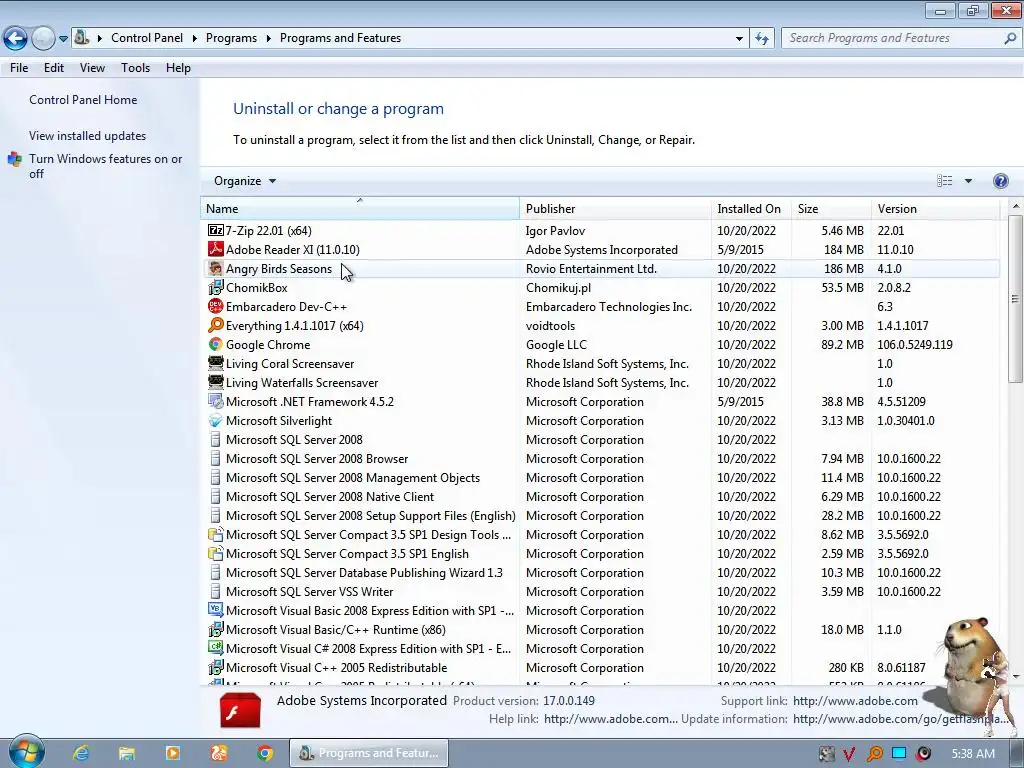Open the View menu
The image size is (1024, 768).
tap(92, 68)
